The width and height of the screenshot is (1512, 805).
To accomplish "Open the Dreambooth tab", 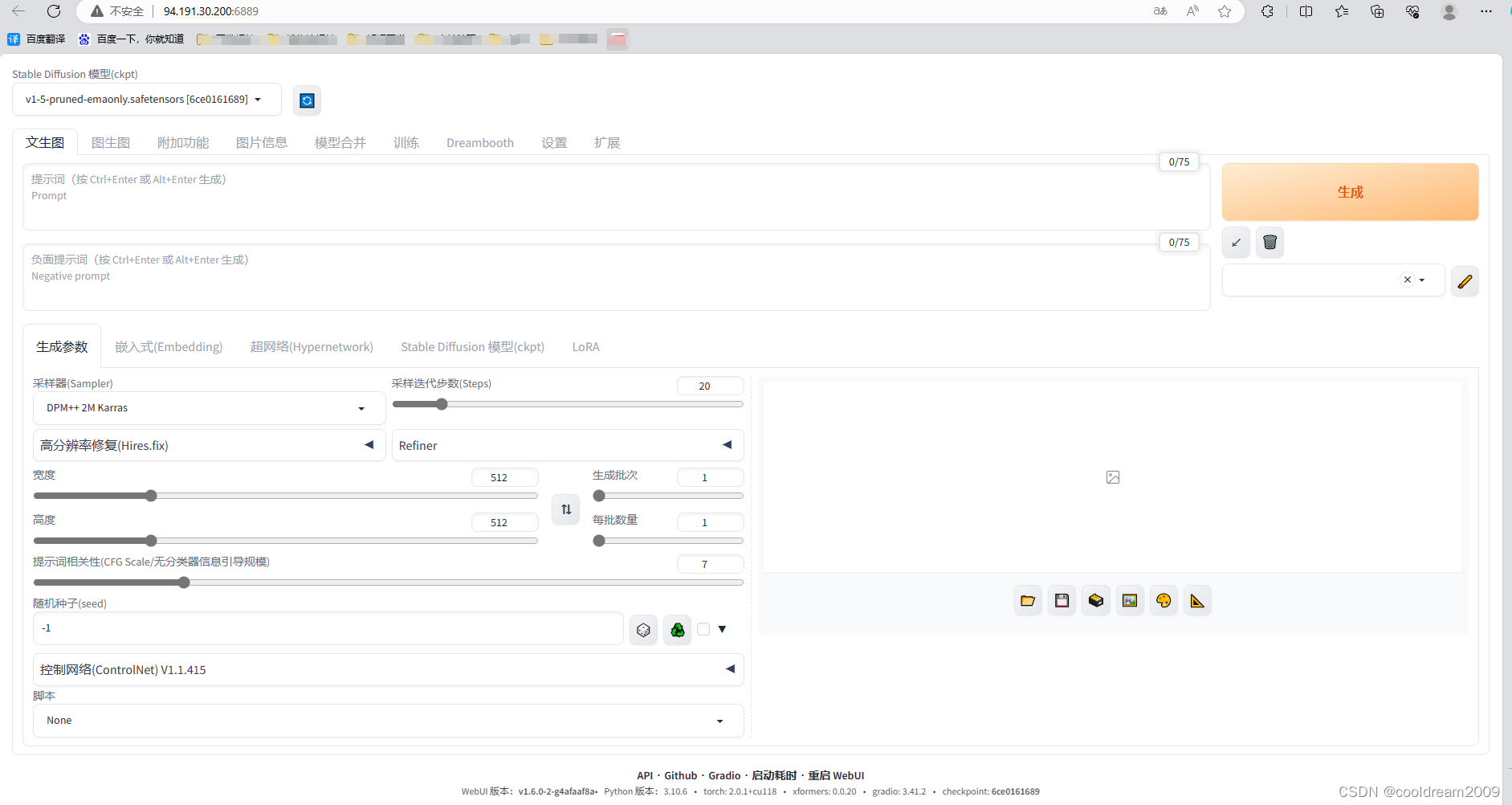I will [x=480, y=143].
